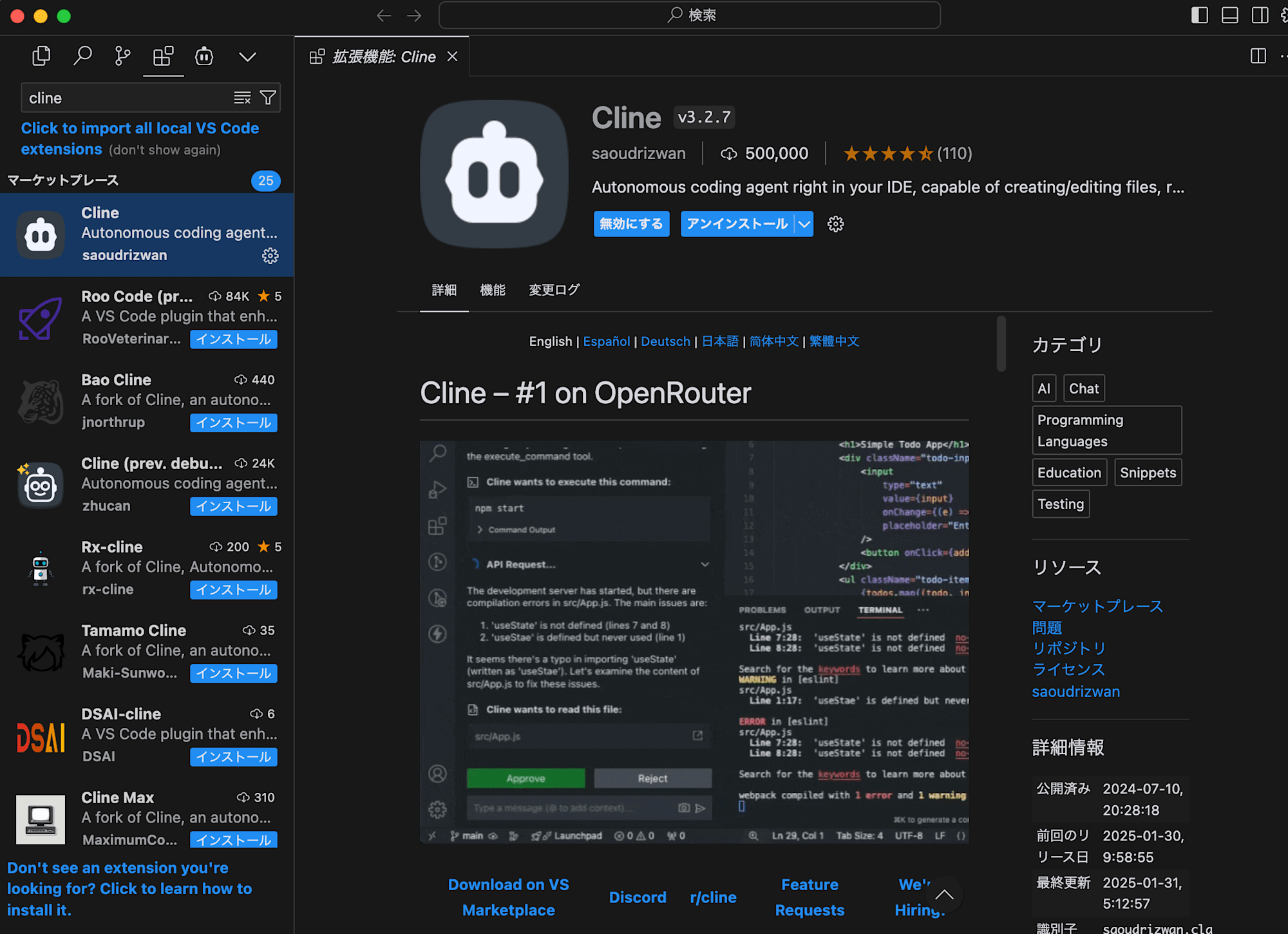The height and width of the screenshot is (934, 1288).
Task: Open the Deutsch readme link
Action: pos(665,341)
